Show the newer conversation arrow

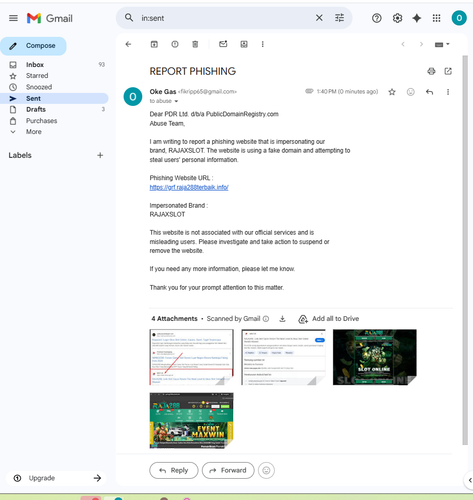[x=403, y=44]
